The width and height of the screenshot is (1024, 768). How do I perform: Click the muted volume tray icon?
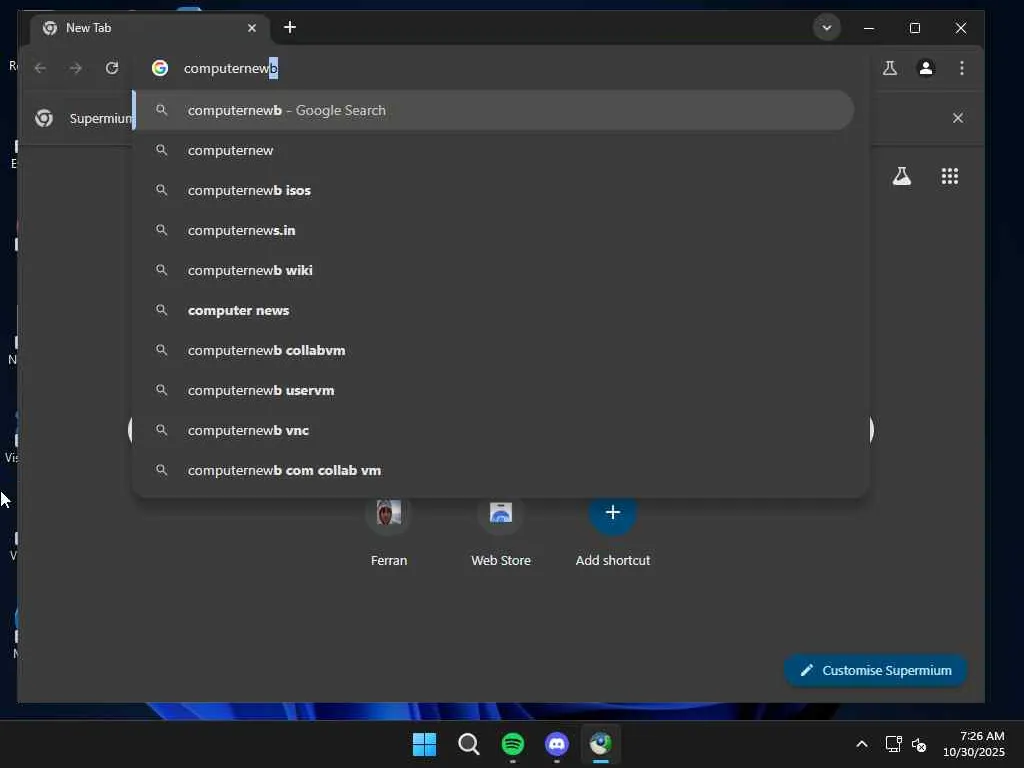[919, 744]
